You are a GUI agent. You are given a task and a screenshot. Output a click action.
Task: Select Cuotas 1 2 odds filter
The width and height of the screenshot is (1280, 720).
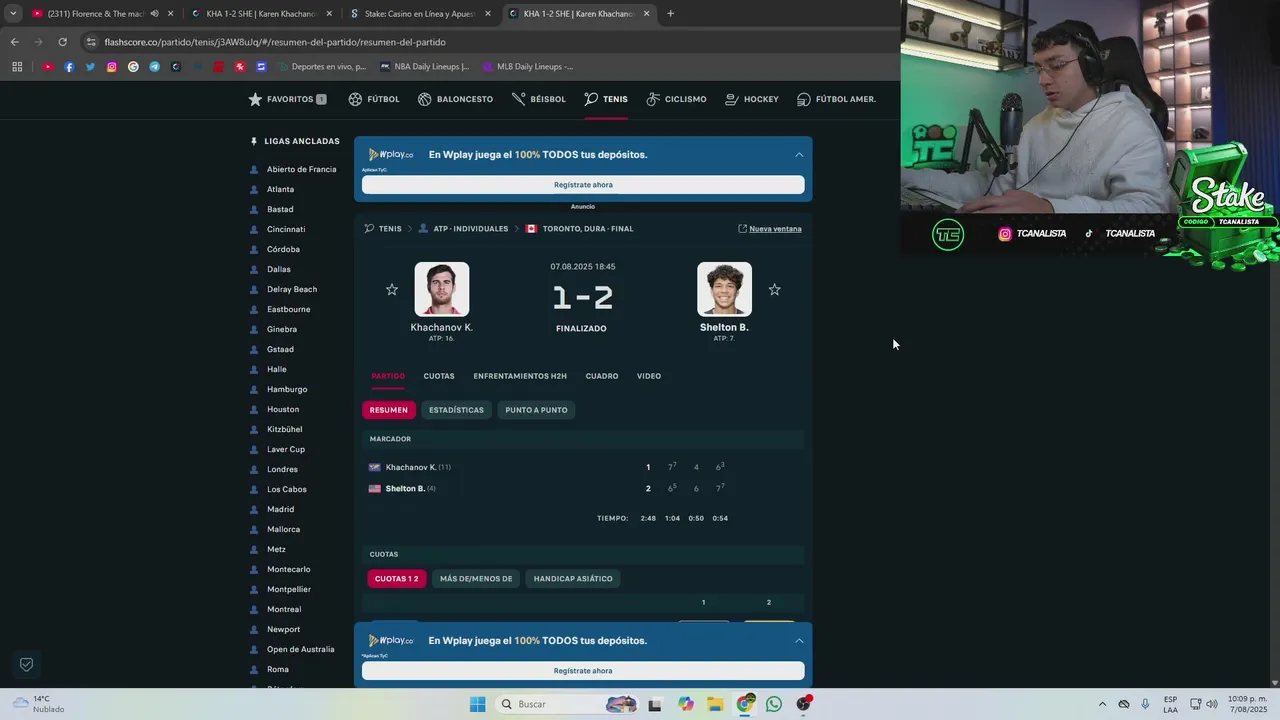tap(397, 578)
